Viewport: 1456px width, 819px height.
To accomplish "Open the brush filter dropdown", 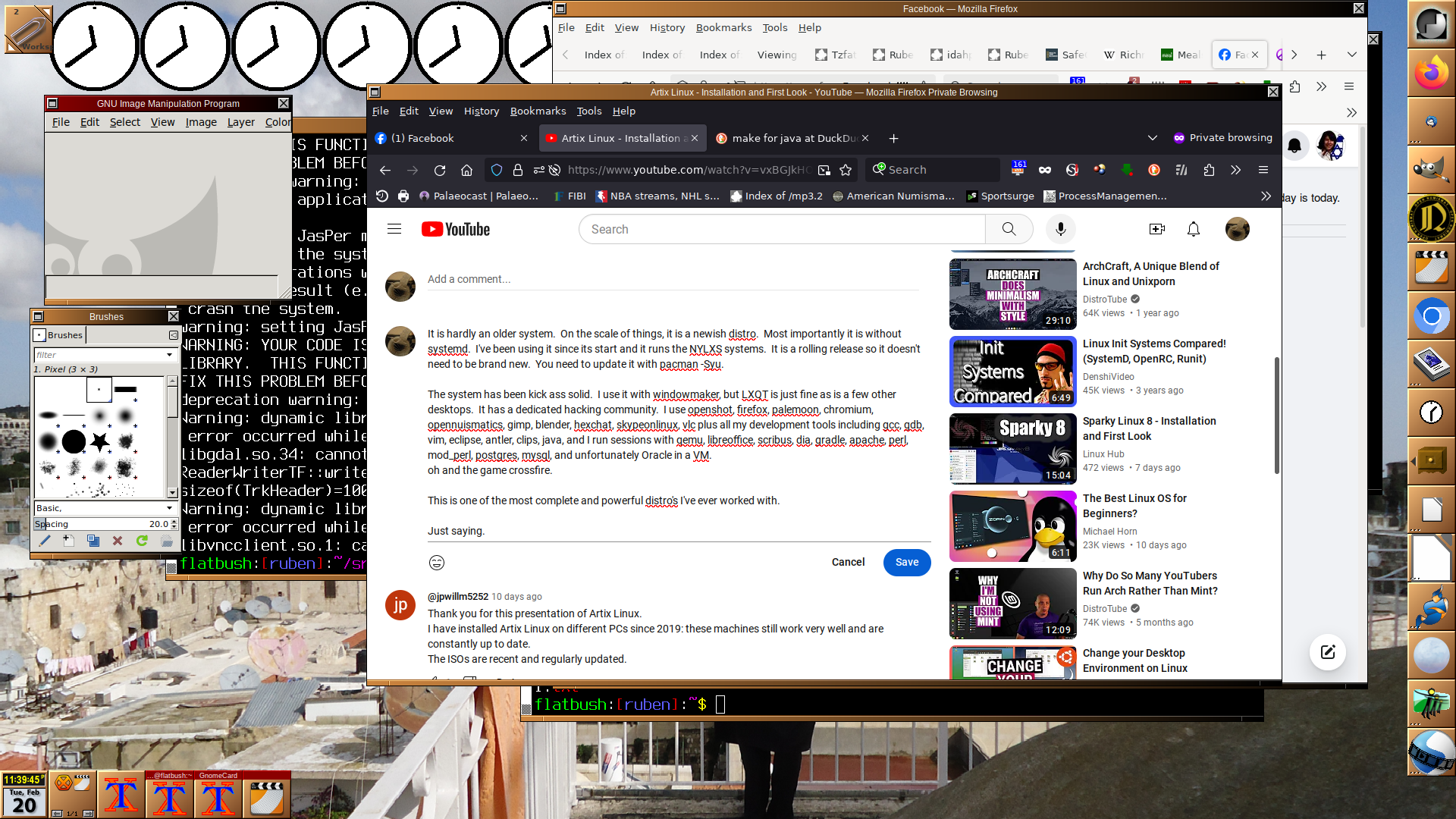I will coord(170,355).
